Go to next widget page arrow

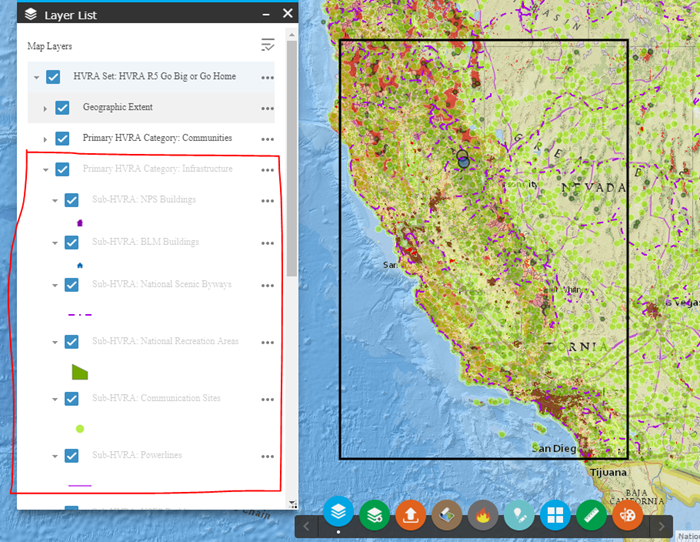[661, 526]
